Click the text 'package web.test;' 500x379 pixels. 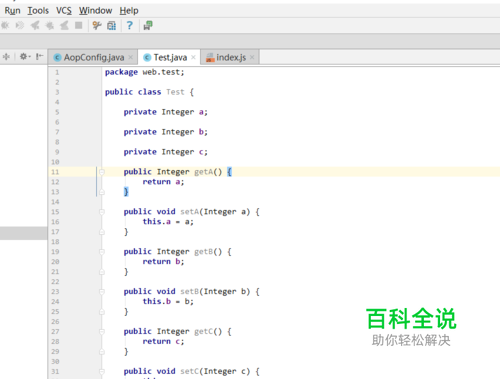pos(144,72)
